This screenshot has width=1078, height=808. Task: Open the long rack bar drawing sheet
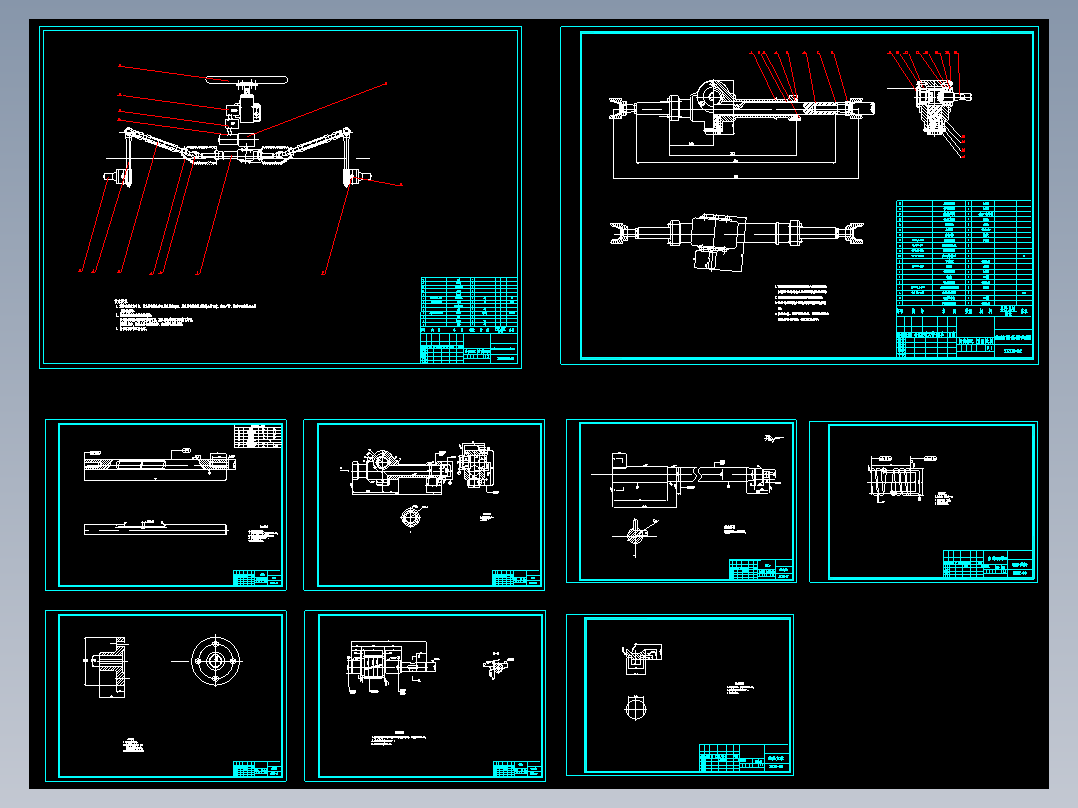(x=166, y=505)
